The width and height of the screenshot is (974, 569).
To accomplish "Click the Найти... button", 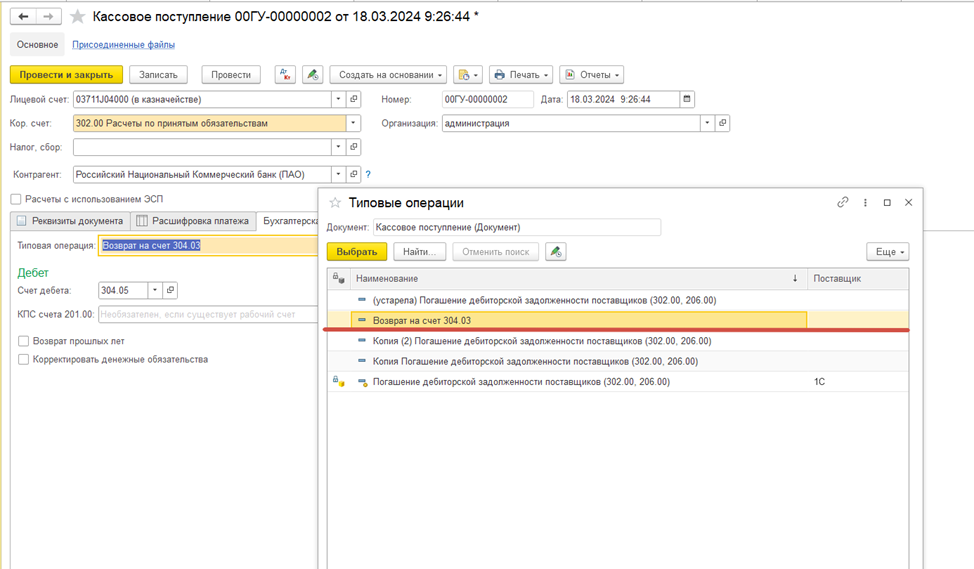I will (419, 252).
